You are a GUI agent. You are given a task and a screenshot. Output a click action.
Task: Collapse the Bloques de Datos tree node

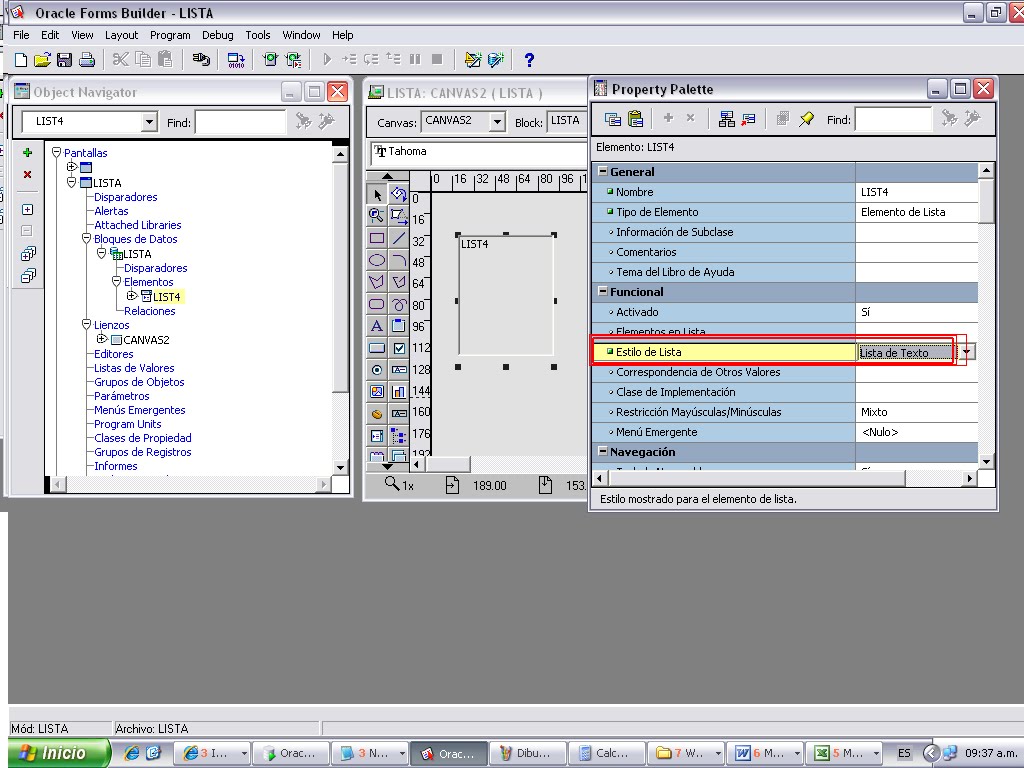(86, 238)
